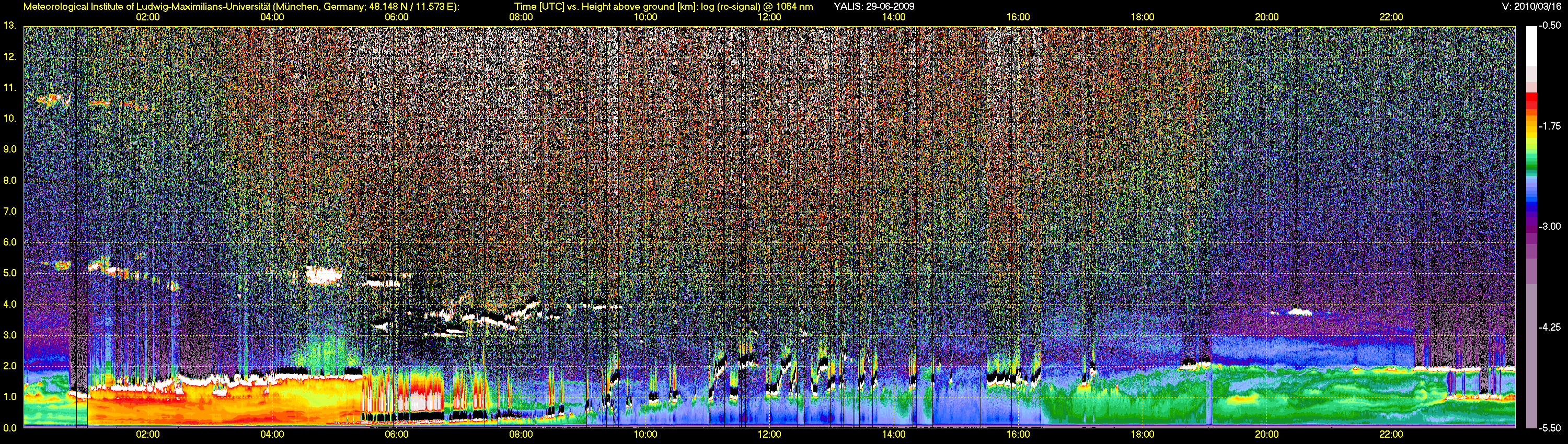Click the 22:00 label on the top time axis
This screenshot has width=1568, height=444.
tap(1391, 17)
